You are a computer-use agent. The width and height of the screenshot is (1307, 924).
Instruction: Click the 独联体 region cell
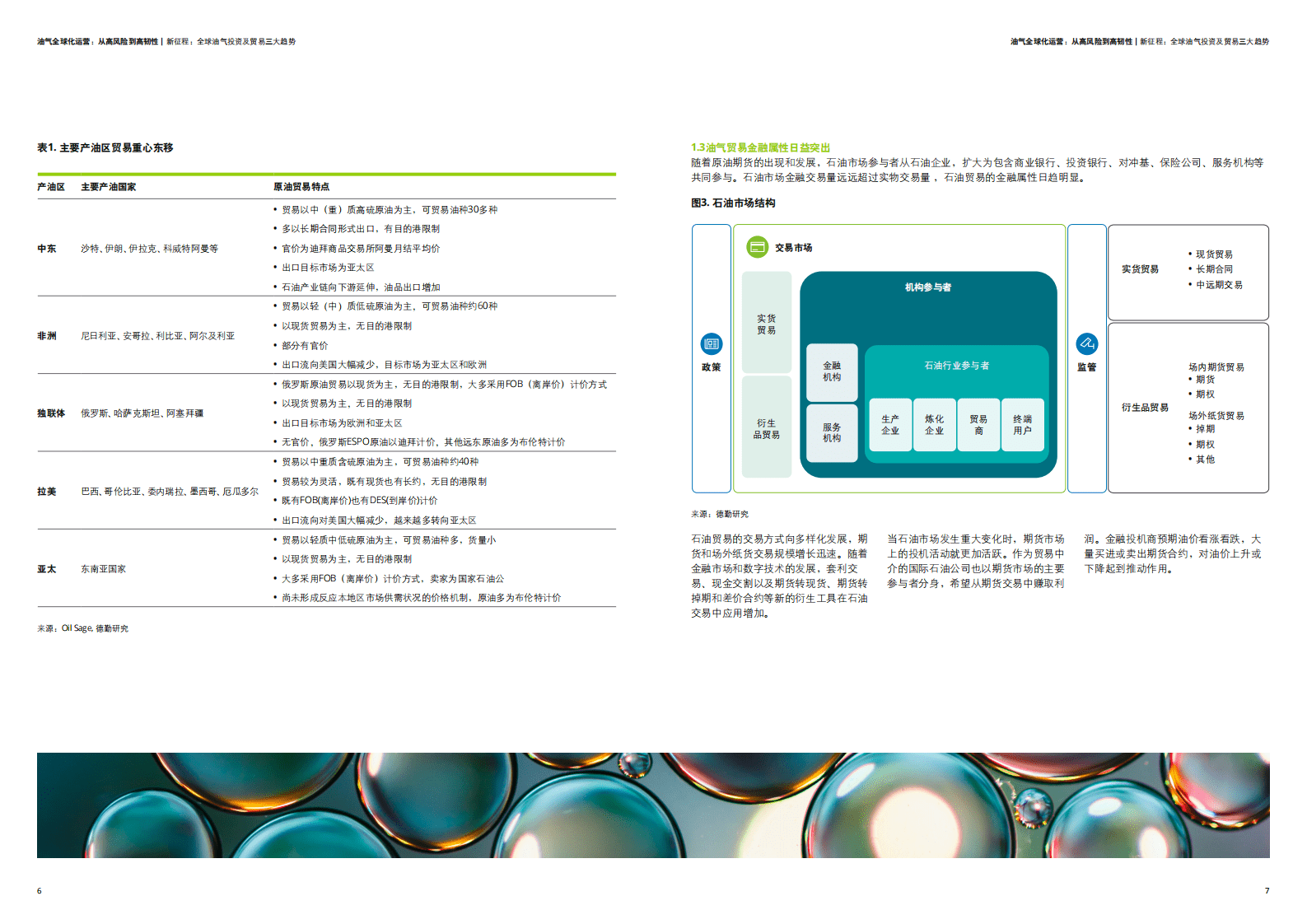[51, 413]
